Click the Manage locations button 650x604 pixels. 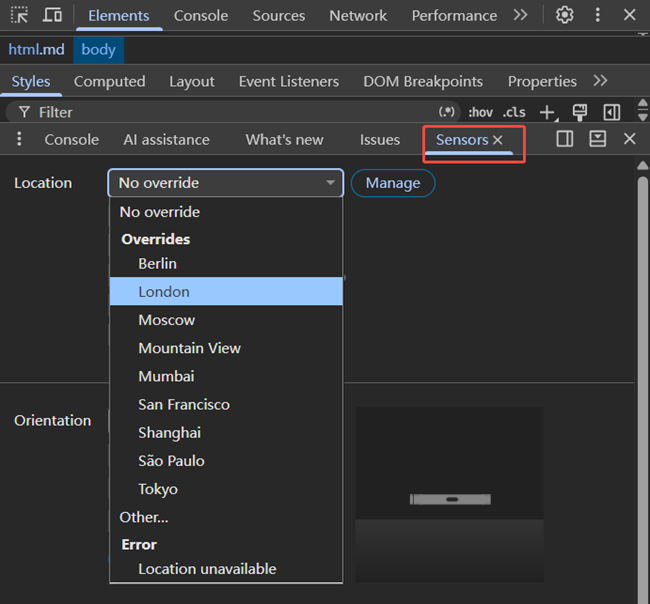coord(393,183)
